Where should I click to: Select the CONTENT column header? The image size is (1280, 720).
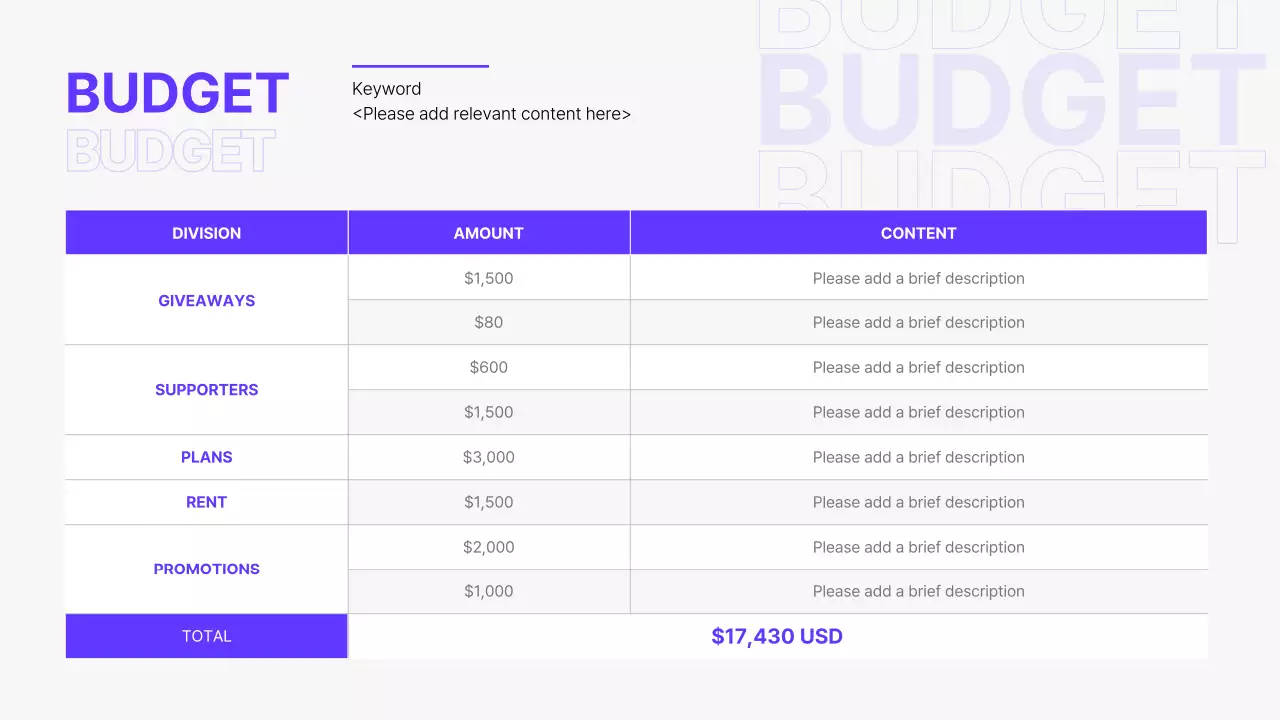coord(918,233)
